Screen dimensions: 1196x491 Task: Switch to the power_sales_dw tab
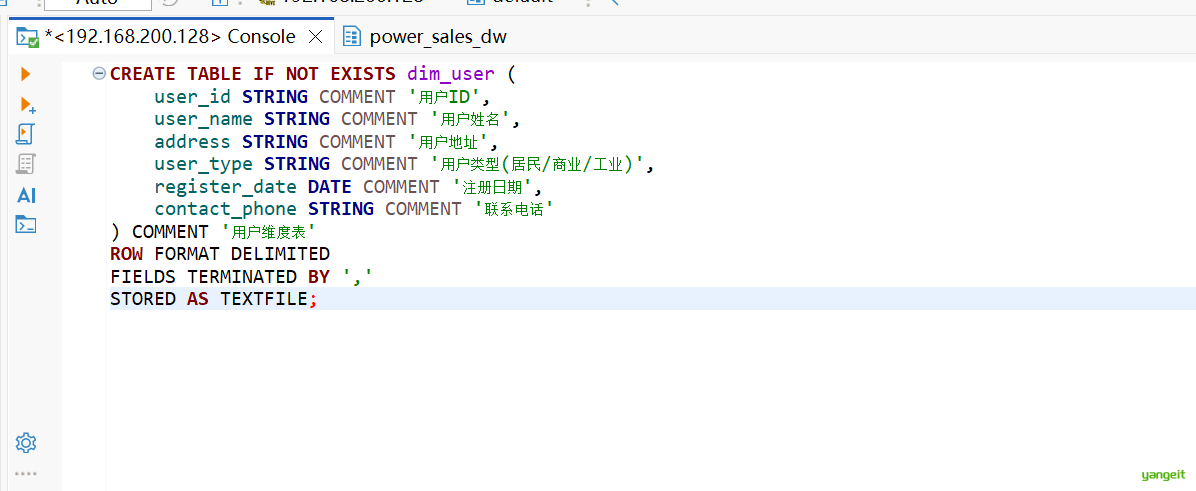(438, 37)
